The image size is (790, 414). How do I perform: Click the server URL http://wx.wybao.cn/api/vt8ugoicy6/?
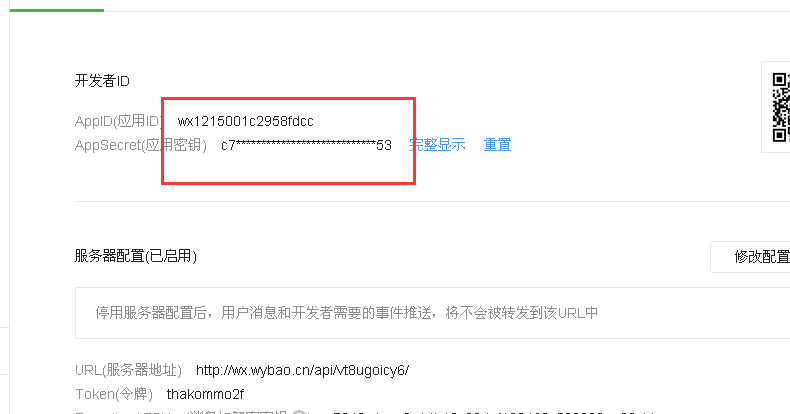(302, 371)
